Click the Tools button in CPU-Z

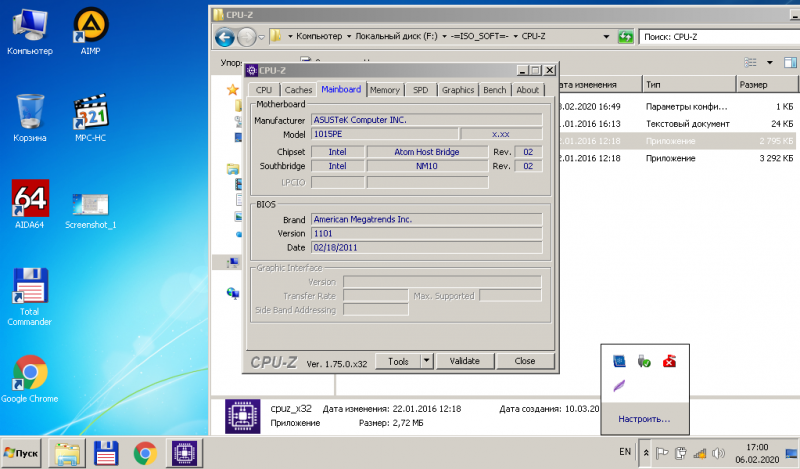[398, 361]
